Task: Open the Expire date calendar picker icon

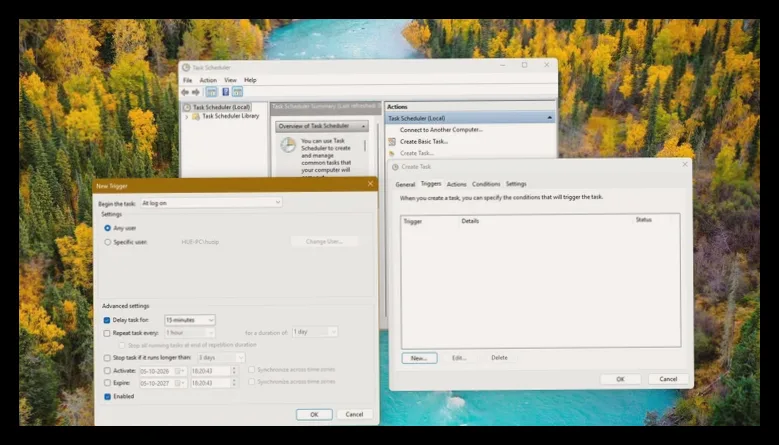Action: pyautogui.click(x=180, y=383)
